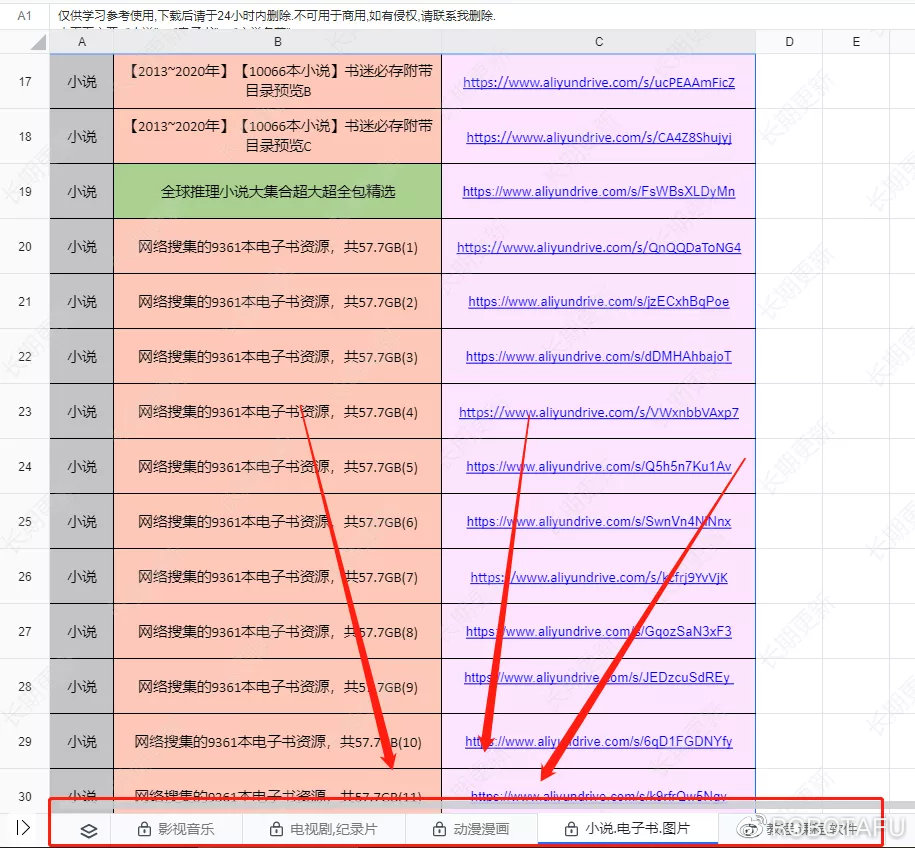
Task: Click the A1 cell name box
Action: pyautogui.click(x=25, y=15)
